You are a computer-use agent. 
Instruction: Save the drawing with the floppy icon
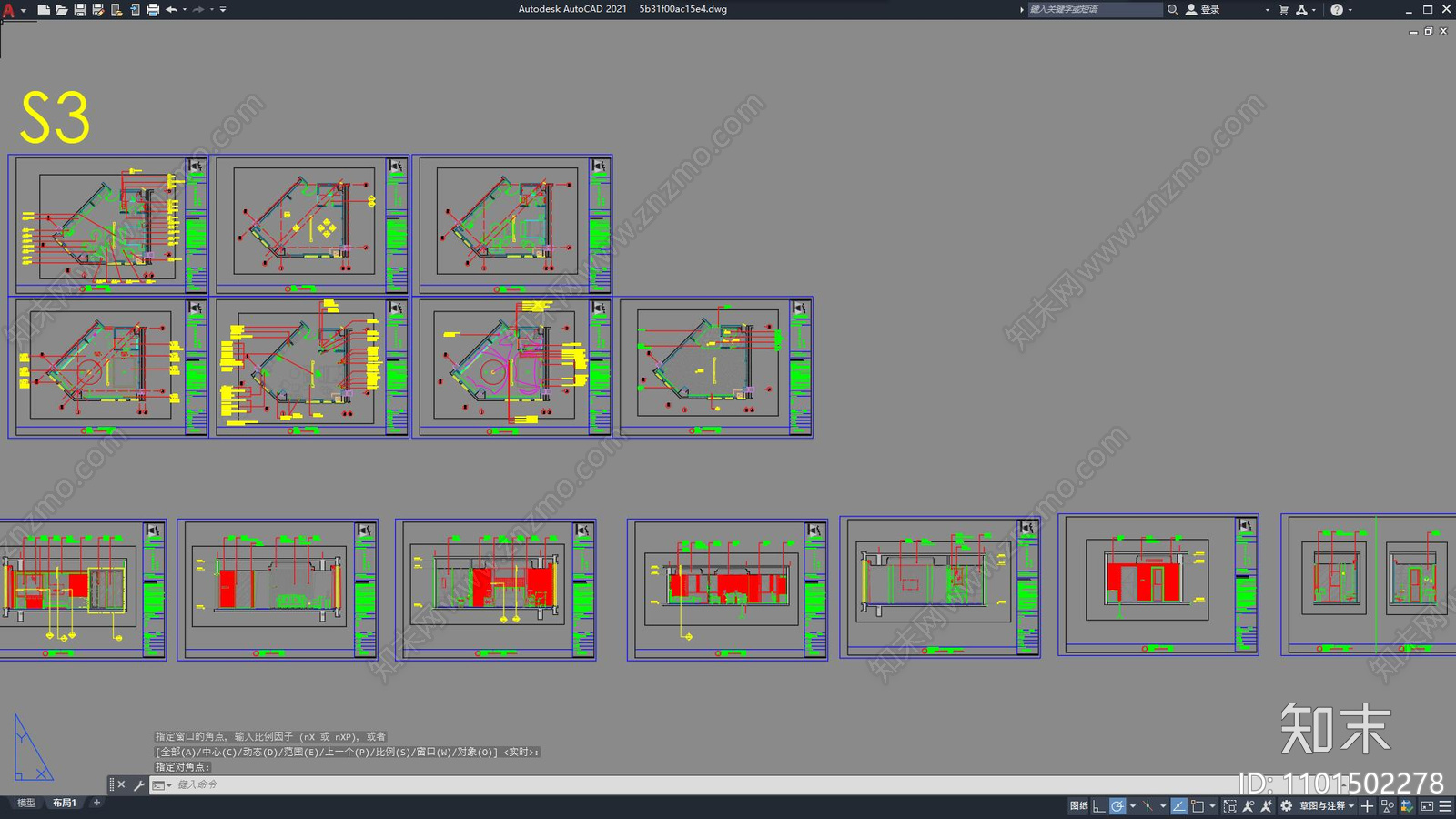(80, 9)
